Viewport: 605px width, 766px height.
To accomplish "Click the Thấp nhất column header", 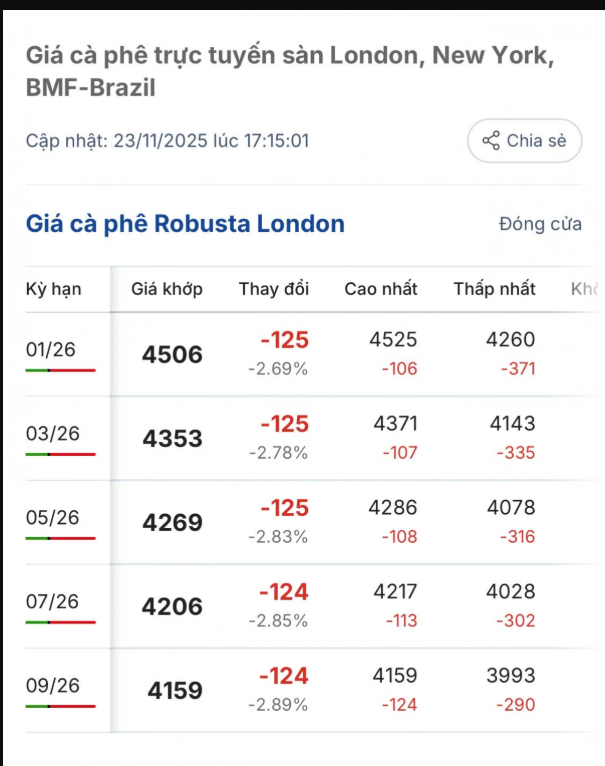I will tap(494, 289).
